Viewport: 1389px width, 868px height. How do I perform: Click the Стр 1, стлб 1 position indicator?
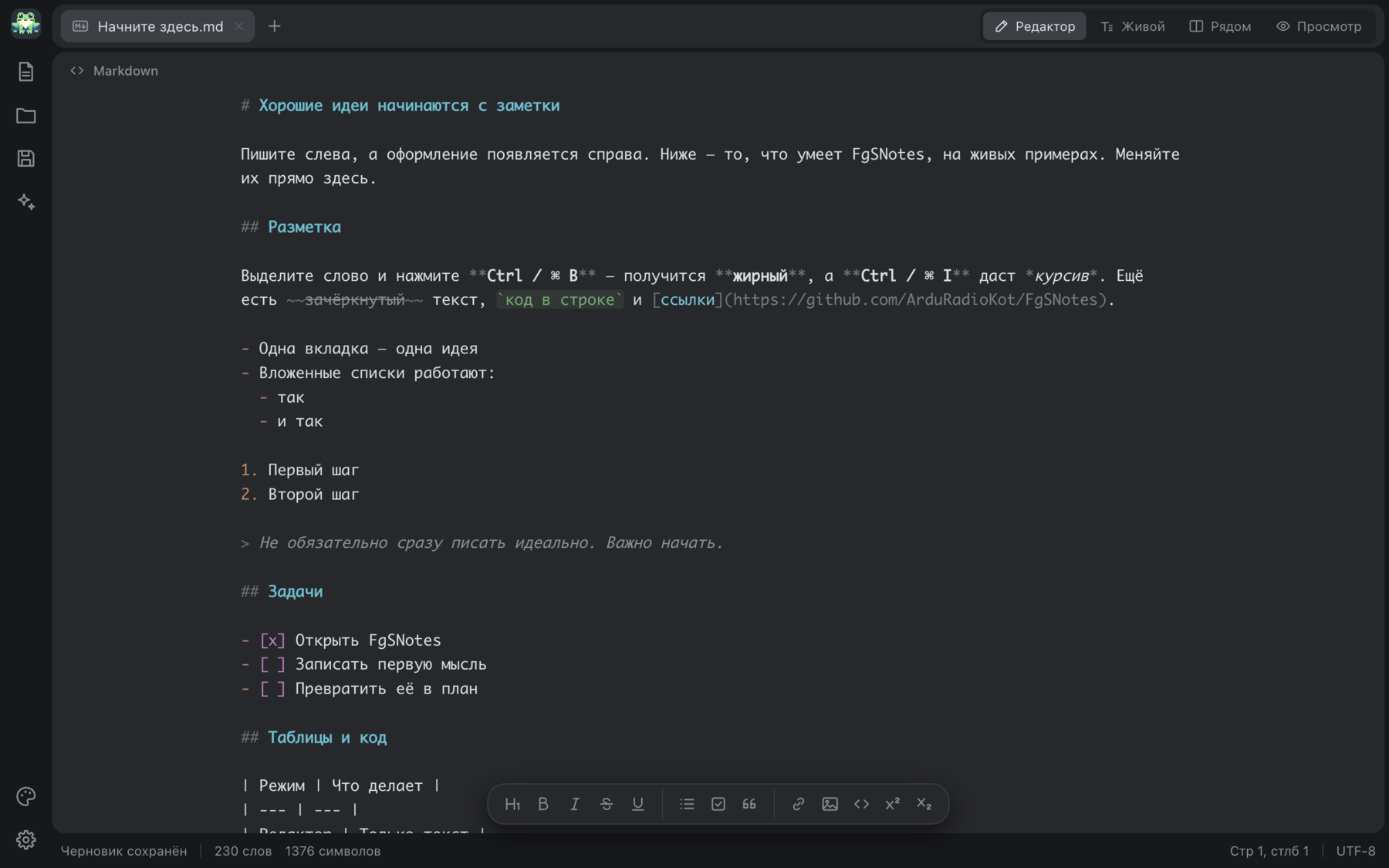point(1269,851)
